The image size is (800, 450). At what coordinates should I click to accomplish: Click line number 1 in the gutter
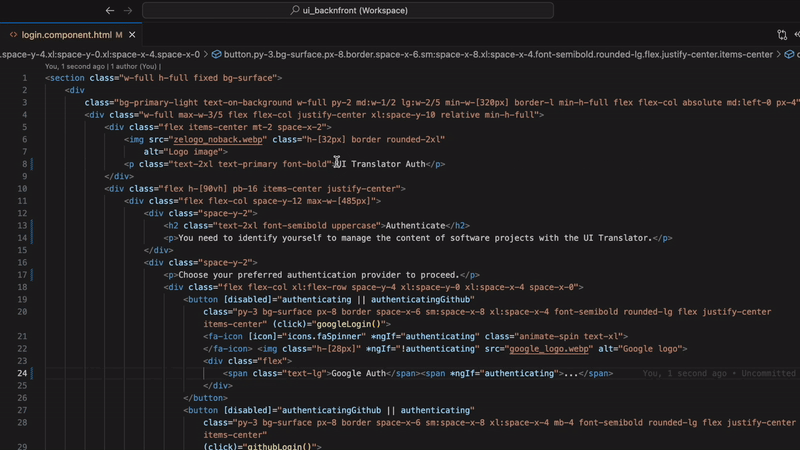(24, 78)
